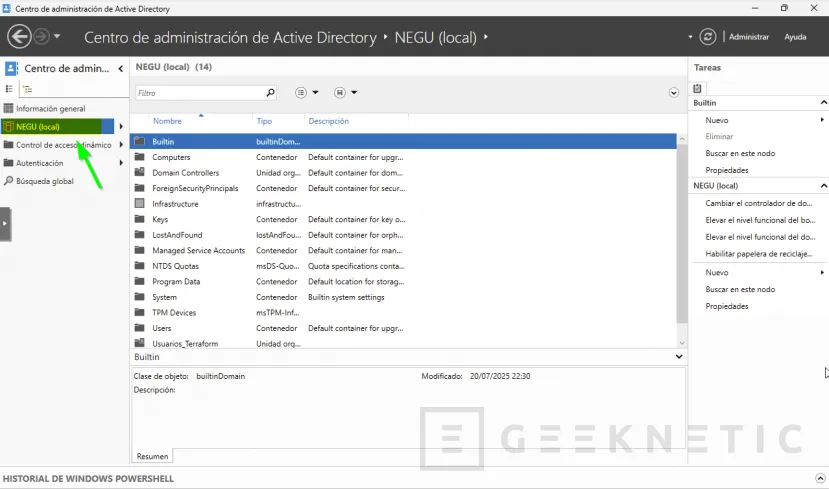This screenshot has height=489, width=829.
Task: Open Nuevo under Builtin tasks
Action: coord(716,120)
